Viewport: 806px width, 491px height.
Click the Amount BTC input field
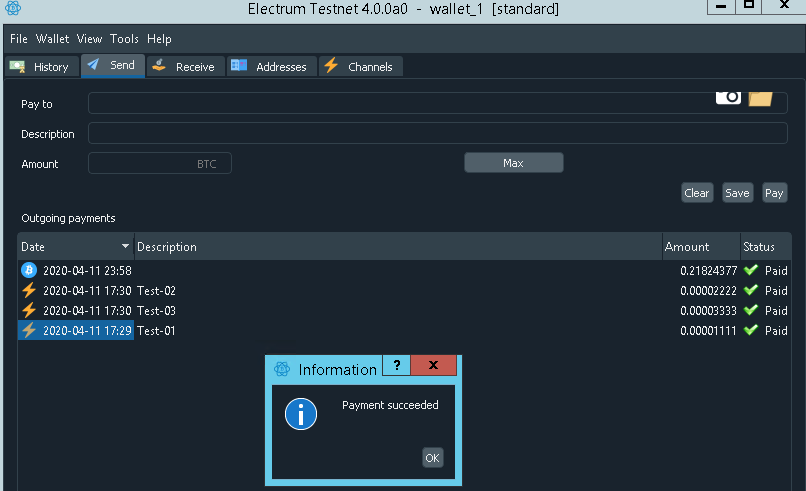pyautogui.click(x=160, y=163)
